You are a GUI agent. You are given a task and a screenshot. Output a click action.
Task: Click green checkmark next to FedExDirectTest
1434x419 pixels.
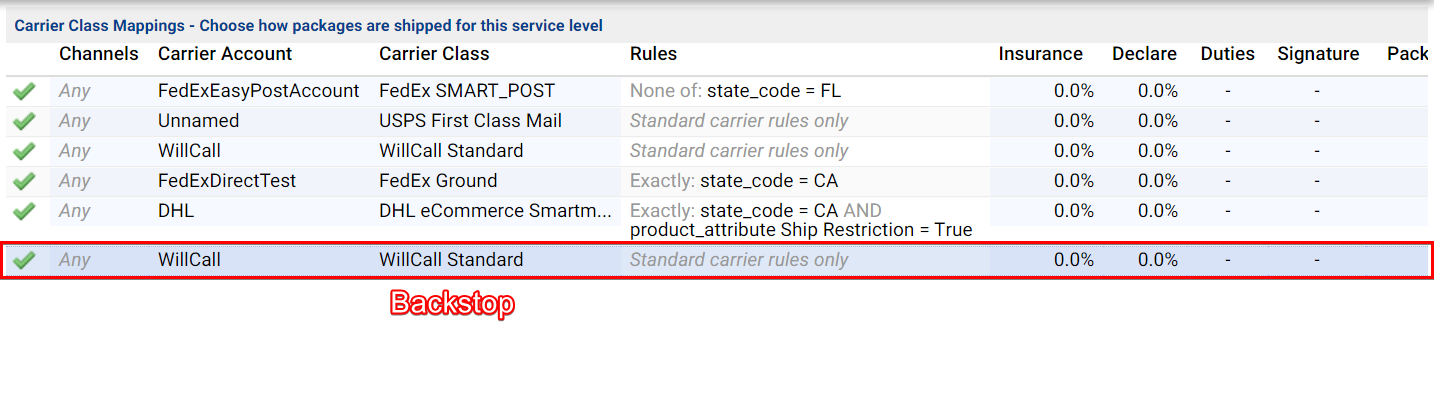point(24,181)
